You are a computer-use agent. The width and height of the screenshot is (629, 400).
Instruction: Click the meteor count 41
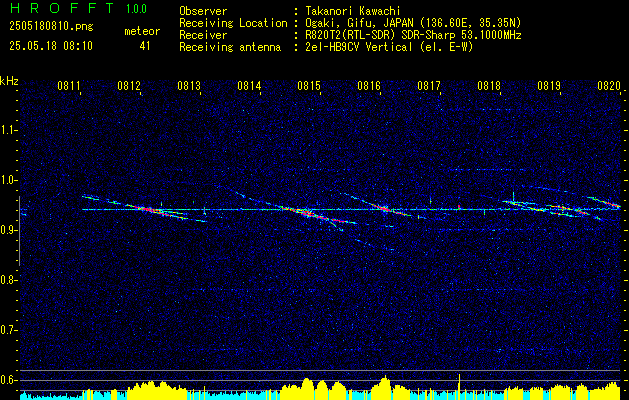[145, 46]
